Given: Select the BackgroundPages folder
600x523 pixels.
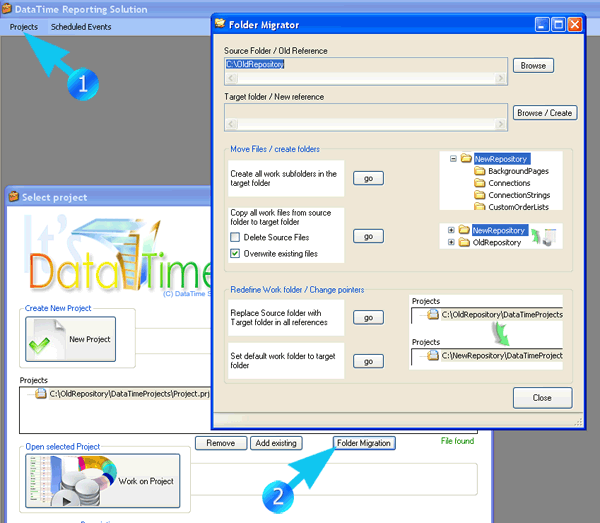Looking at the screenshot, I should pyautogui.click(x=518, y=171).
